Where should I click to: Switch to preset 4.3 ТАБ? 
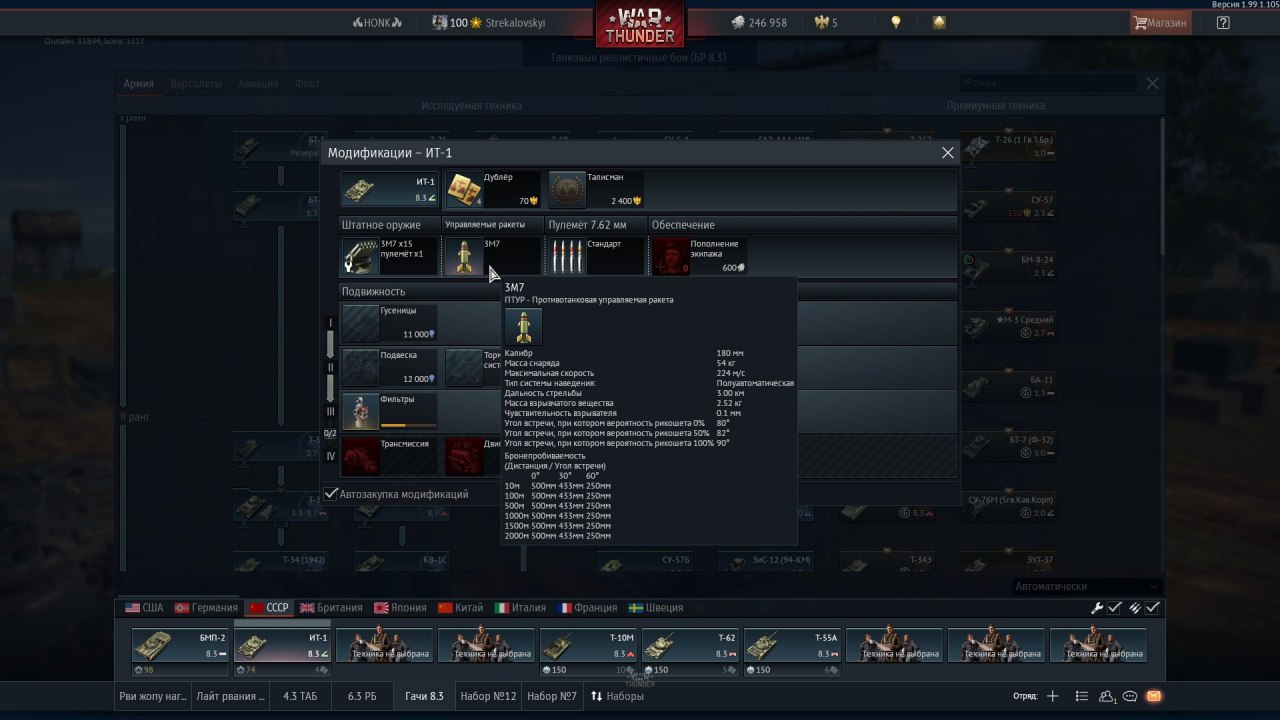[301, 696]
